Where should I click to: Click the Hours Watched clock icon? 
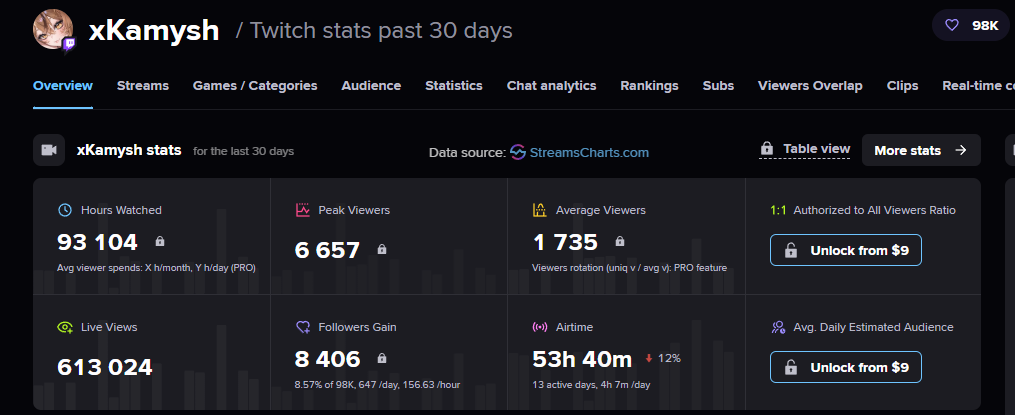[65, 210]
